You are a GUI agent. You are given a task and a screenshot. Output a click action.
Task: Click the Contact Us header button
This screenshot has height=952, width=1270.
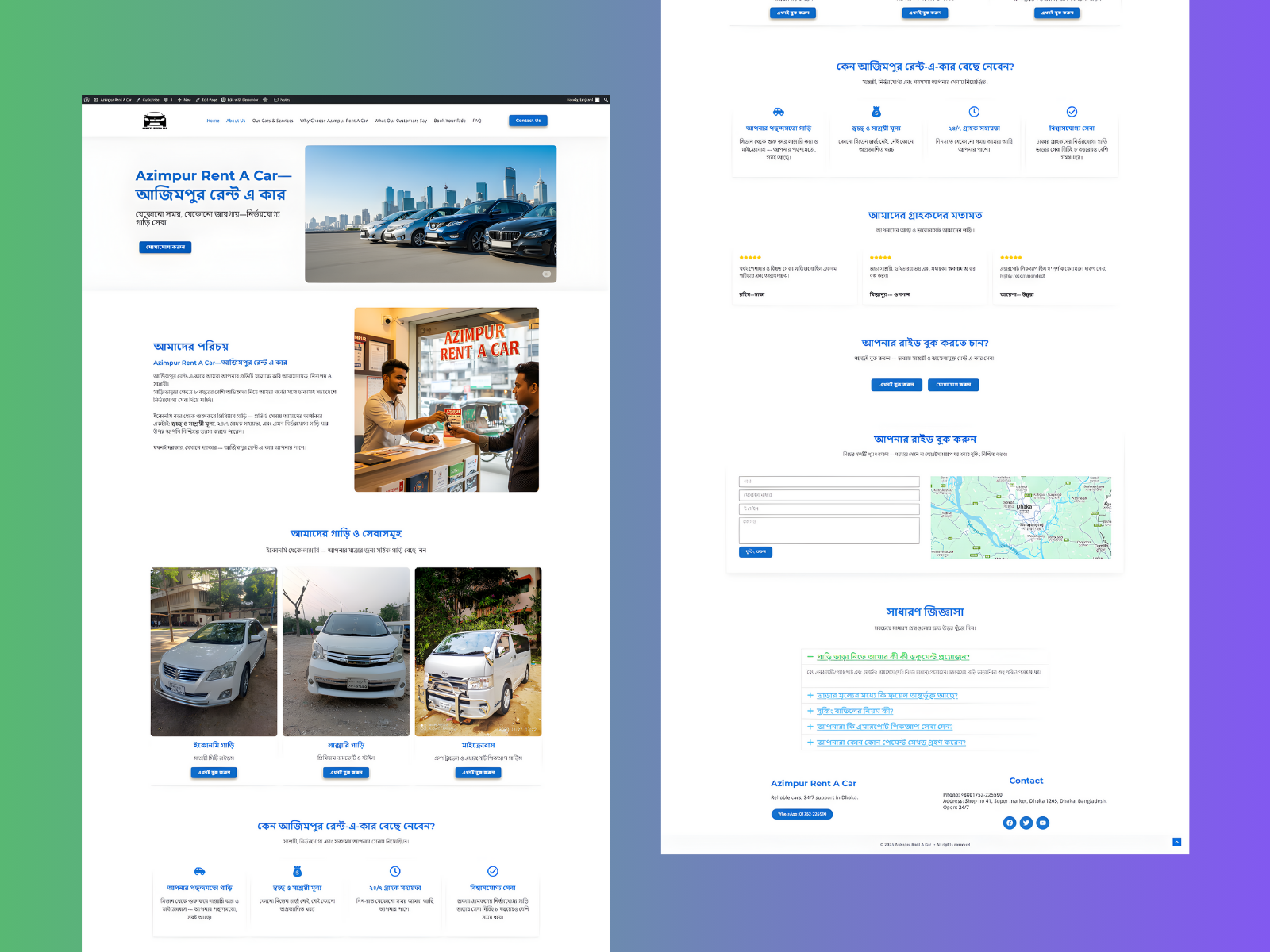pyautogui.click(x=528, y=121)
